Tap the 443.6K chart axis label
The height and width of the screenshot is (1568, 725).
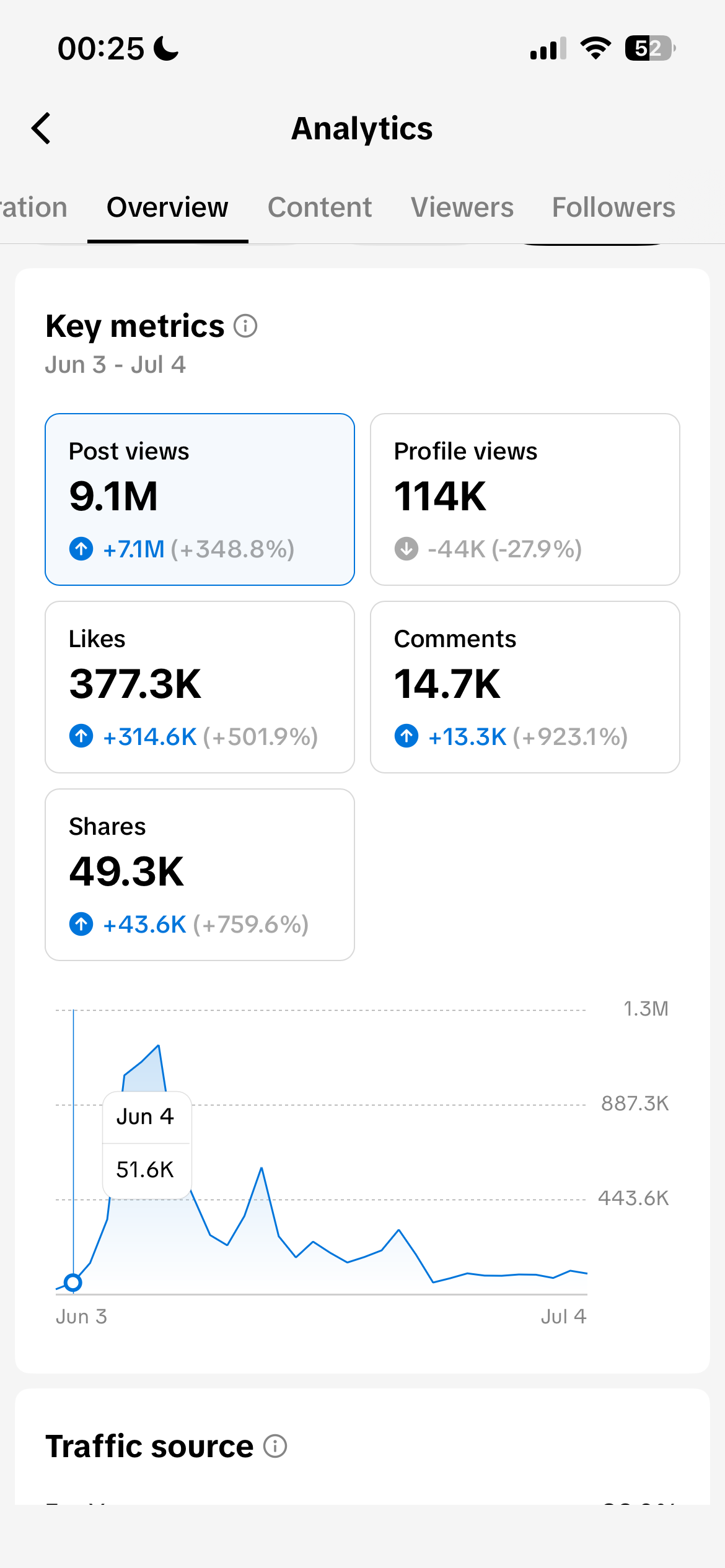pyautogui.click(x=633, y=1198)
